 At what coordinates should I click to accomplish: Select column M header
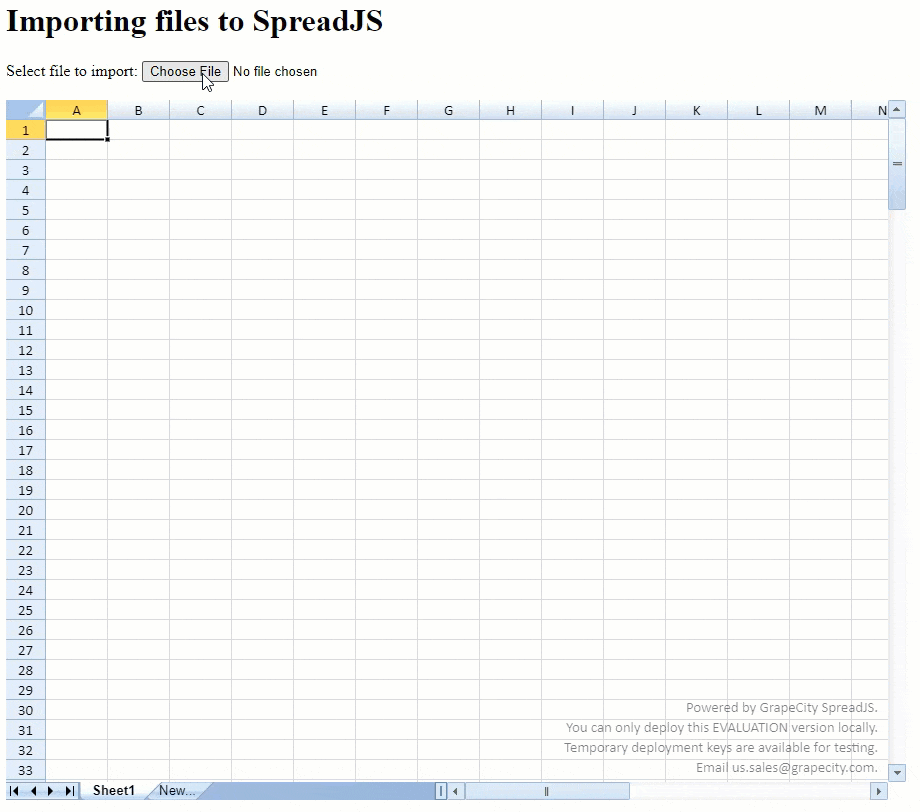point(820,110)
